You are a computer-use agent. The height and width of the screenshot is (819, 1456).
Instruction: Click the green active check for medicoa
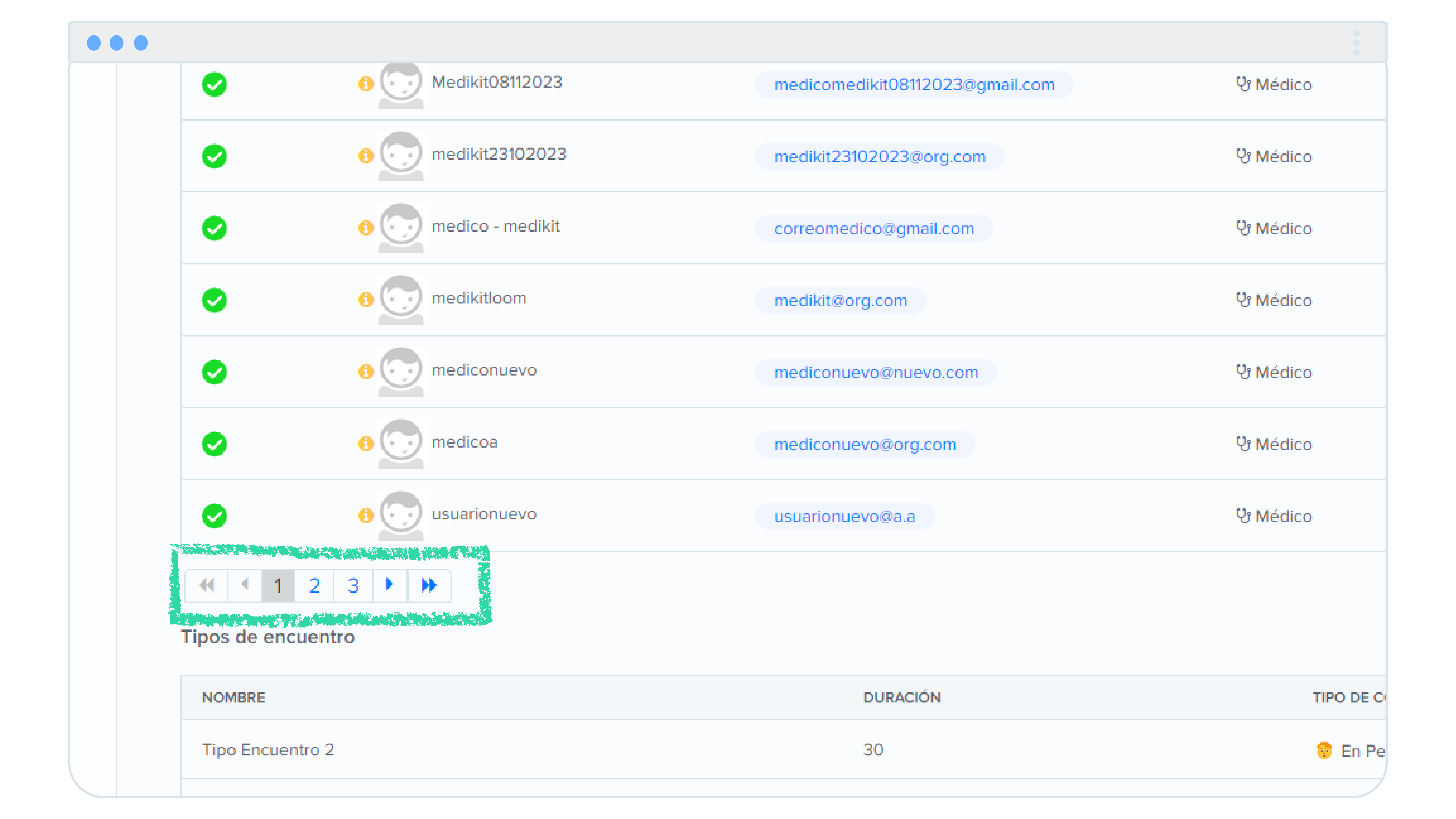coord(214,444)
